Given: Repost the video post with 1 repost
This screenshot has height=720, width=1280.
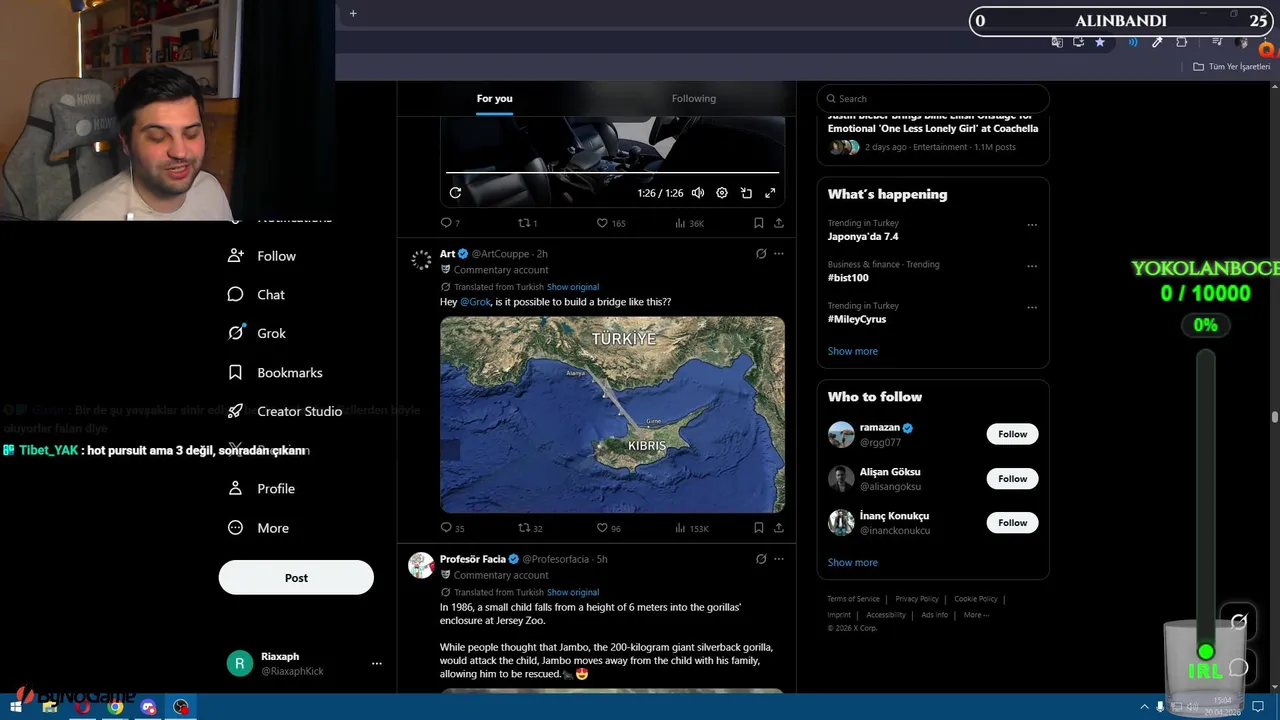Looking at the screenshot, I should tap(527, 223).
